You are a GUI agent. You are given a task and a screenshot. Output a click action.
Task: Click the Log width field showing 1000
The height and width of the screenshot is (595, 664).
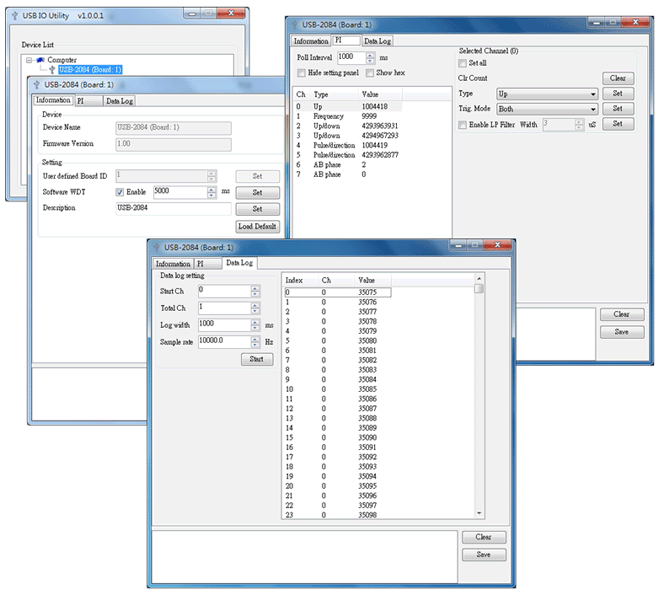tap(225, 325)
